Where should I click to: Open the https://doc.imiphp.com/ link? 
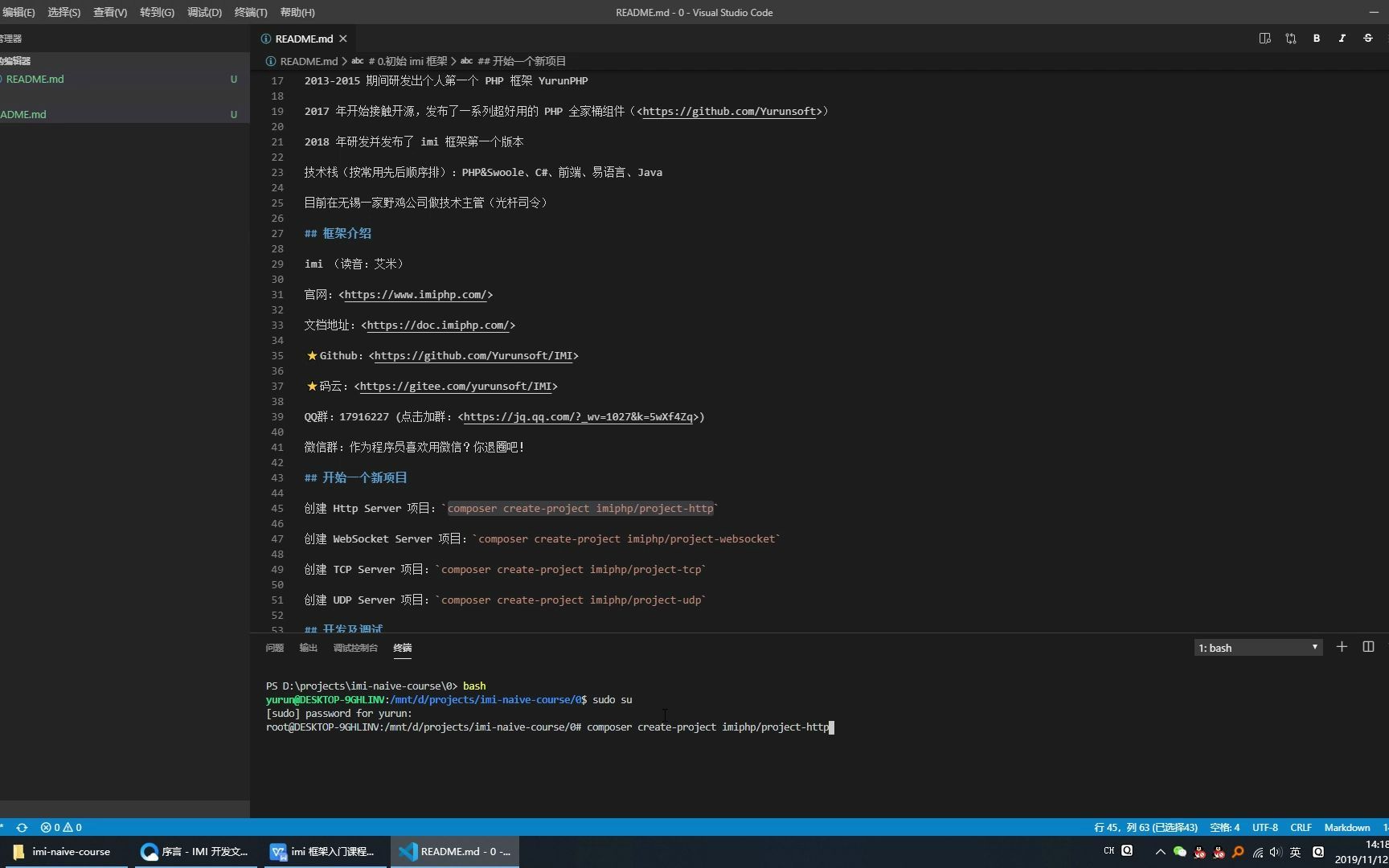click(x=438, y=325)
